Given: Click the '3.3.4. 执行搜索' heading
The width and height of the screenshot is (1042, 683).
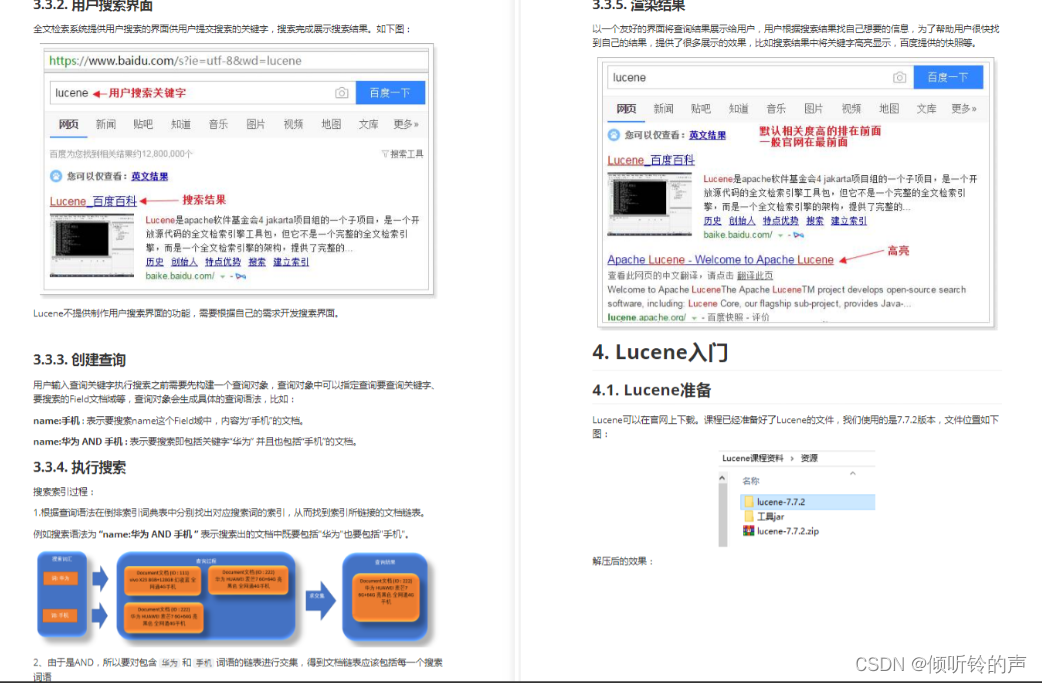Looking at the screenshot, I should pos(80,468).
